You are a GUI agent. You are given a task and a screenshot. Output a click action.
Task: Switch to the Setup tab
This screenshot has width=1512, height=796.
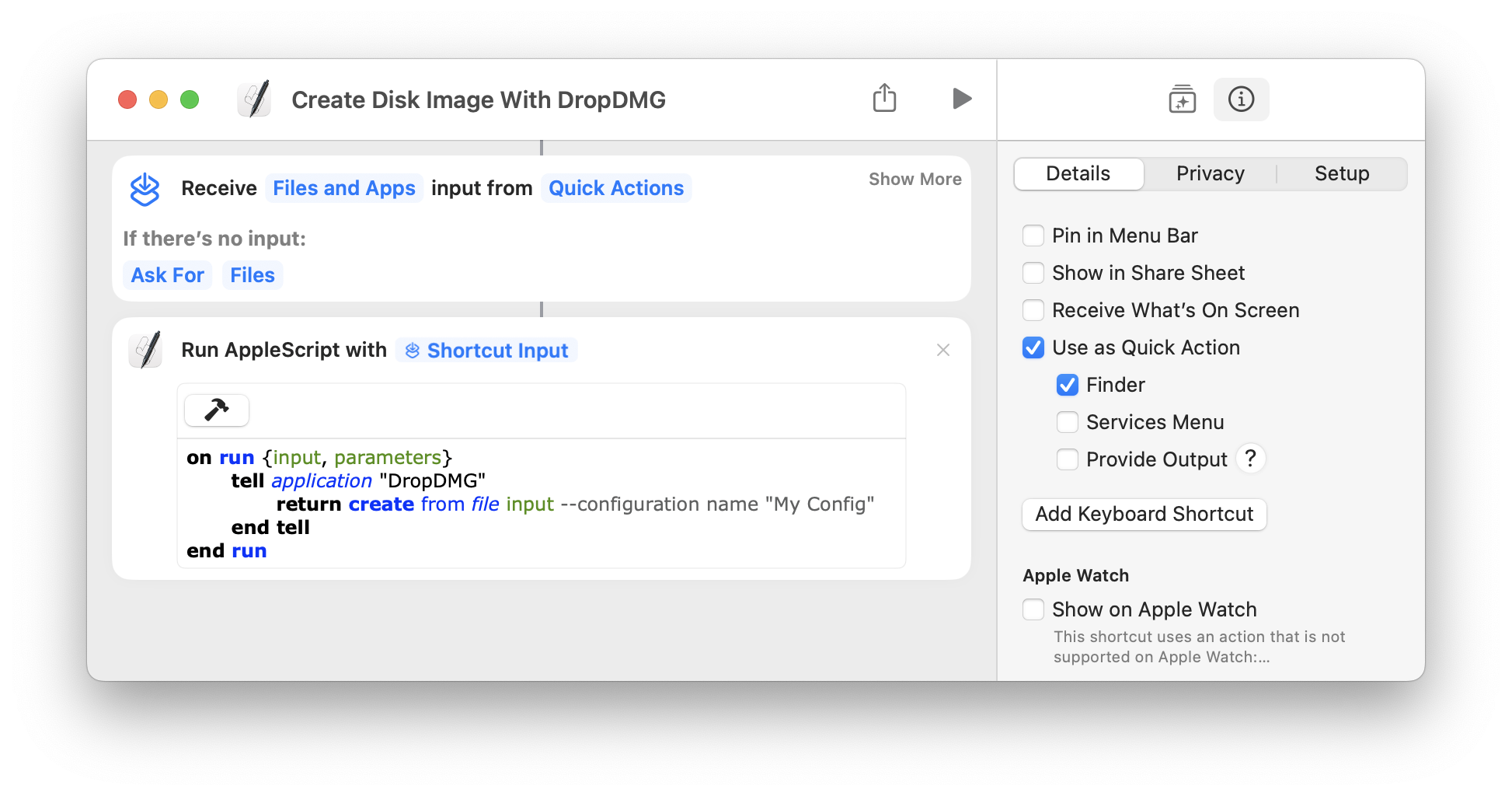1342,173
